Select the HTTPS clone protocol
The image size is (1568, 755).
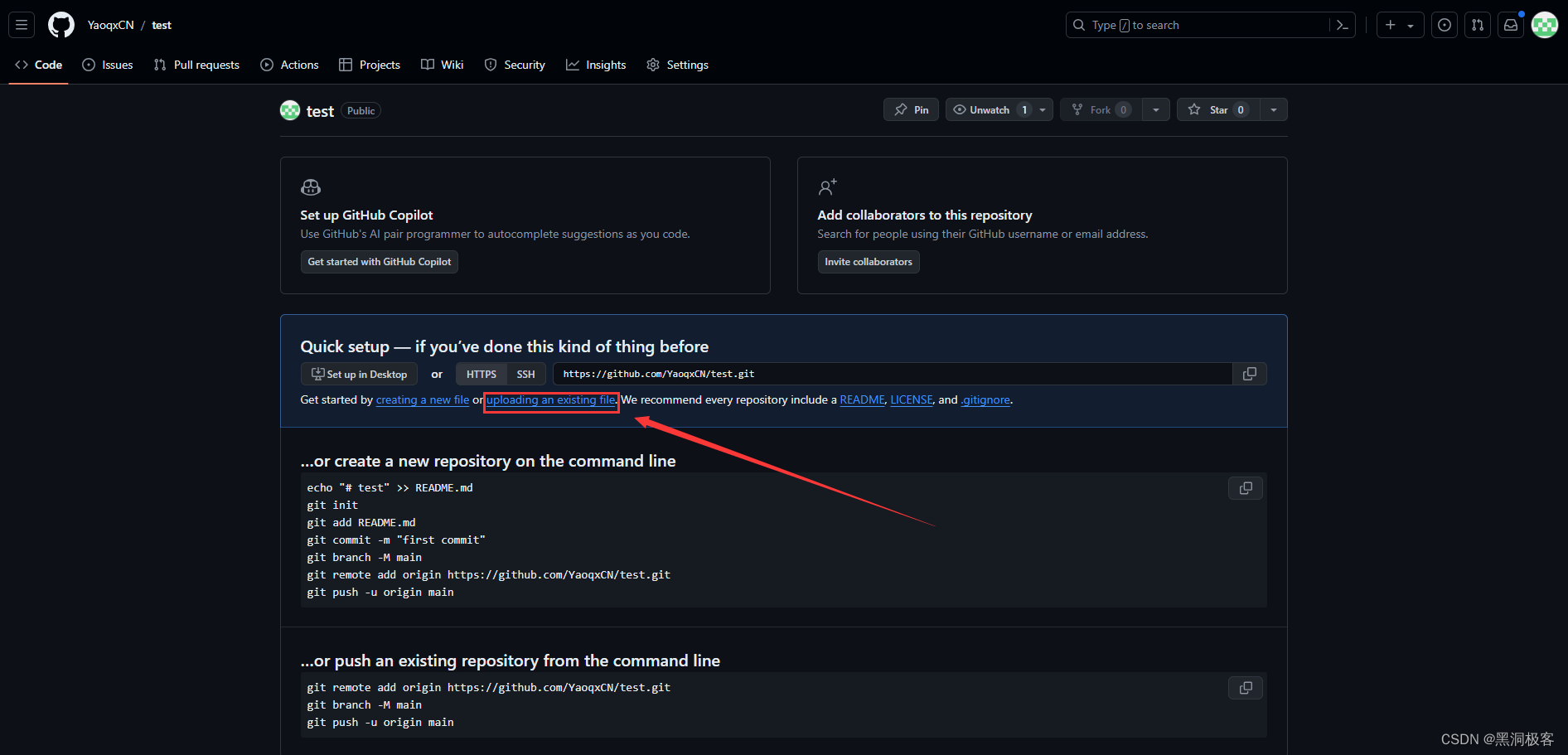pyautogui.click(x=481, y=374)
